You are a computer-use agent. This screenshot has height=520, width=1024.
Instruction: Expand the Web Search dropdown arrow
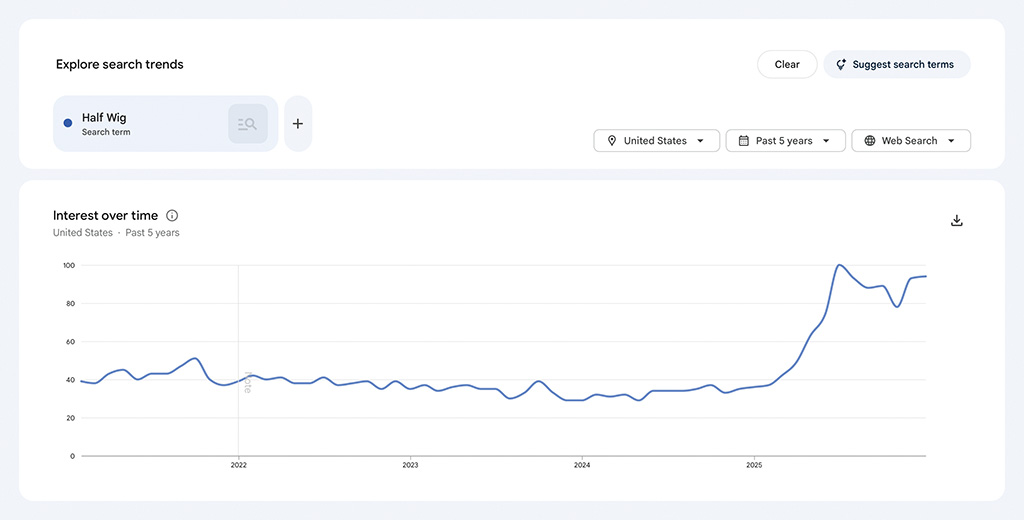tap(951, 141)
